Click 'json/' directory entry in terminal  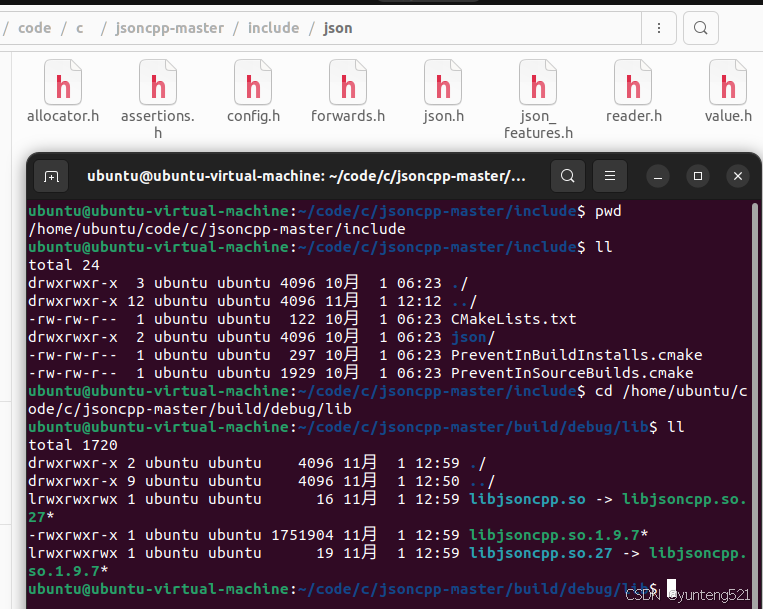pyautogui.click(x=472, y=337)
